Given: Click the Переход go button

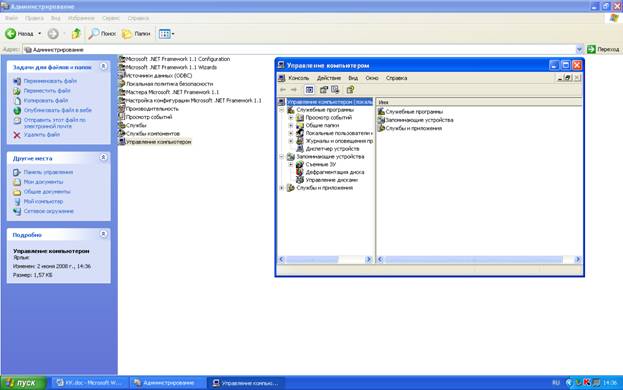Looking at the screenshot, I should click(603, 49).
